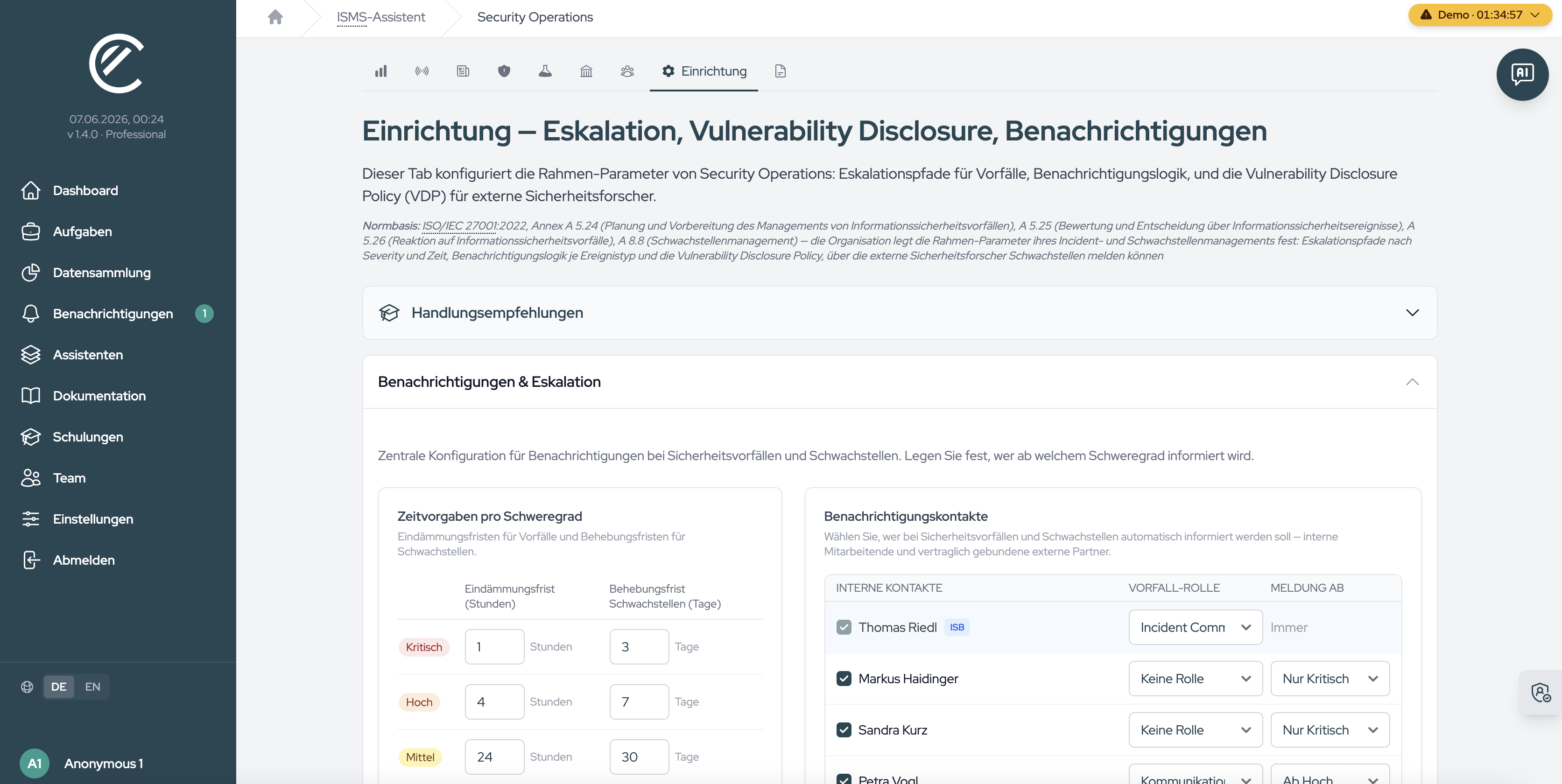Click the Security Operations breadcrumb
This screenshot has width=1562, height=784.
[x=535, y=17]
